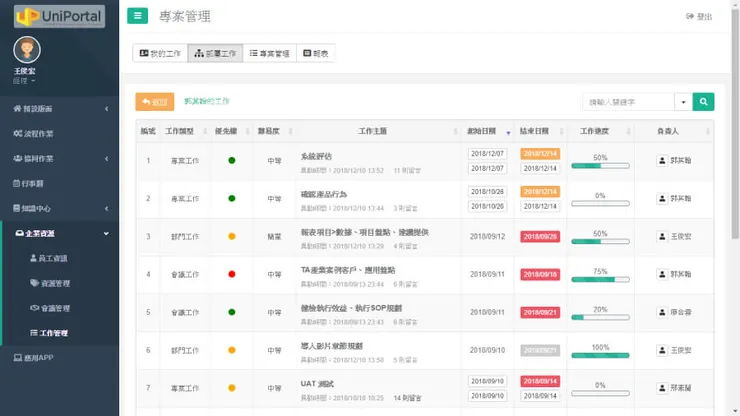Sort by the 工作進度 progress column
Screen dimensions: 740x416
pyautogui.click(x=600, y=131)
